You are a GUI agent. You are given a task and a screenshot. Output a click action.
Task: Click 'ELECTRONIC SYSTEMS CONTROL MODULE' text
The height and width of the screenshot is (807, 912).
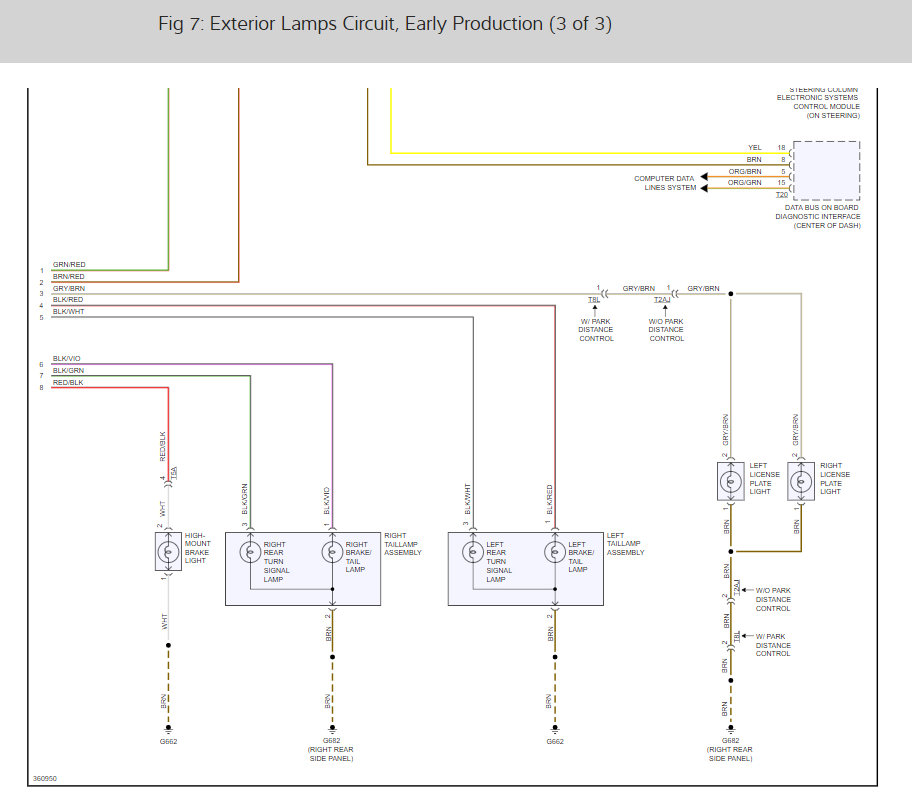click(x=818, y=102)
